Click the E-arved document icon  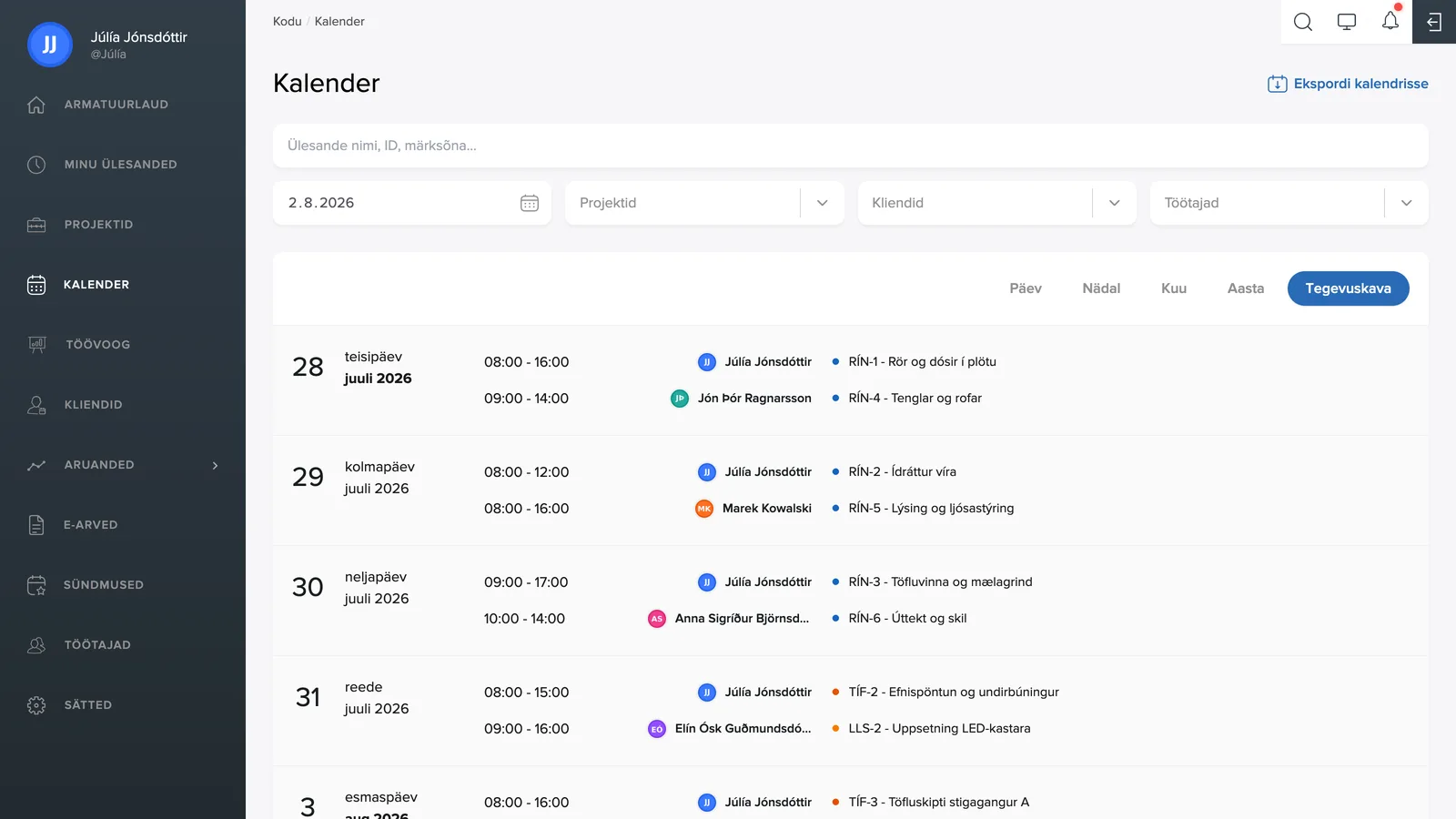pos(36,525)
